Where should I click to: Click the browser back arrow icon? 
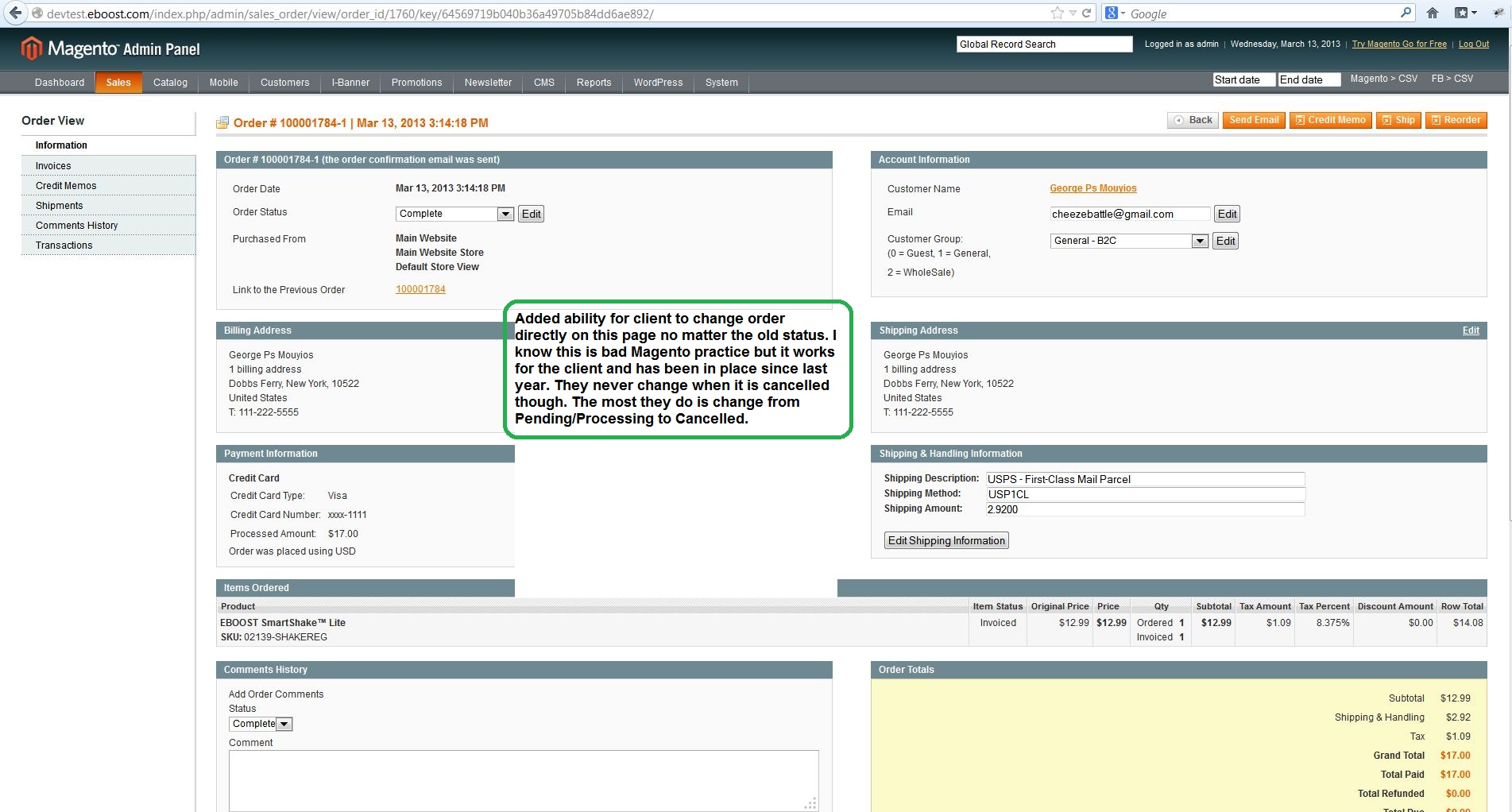coord(15,13)
